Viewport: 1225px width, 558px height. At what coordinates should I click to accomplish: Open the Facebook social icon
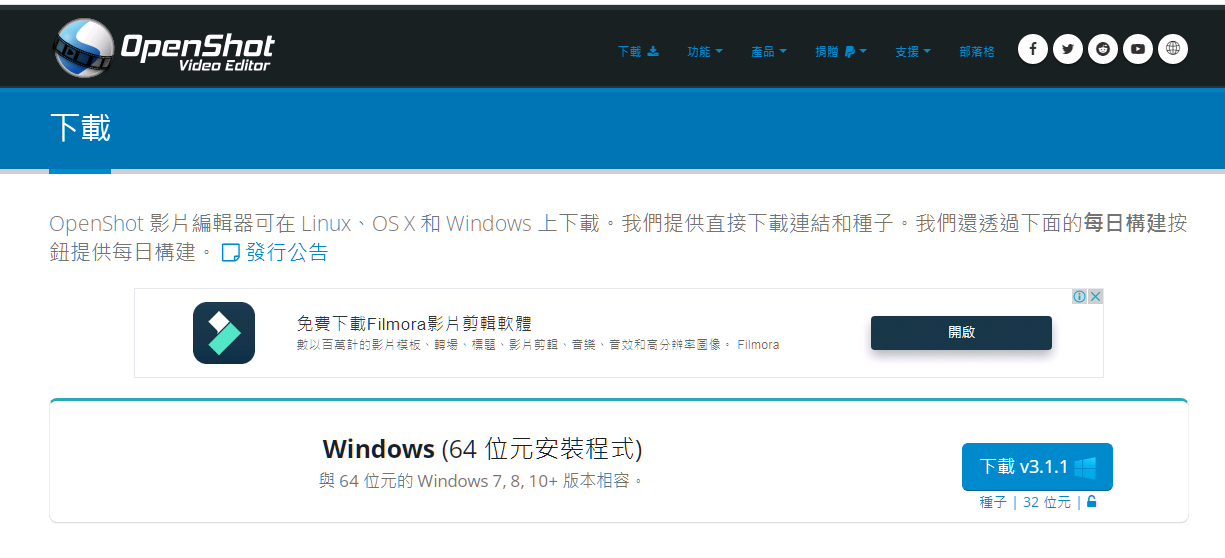point(1033,49)
